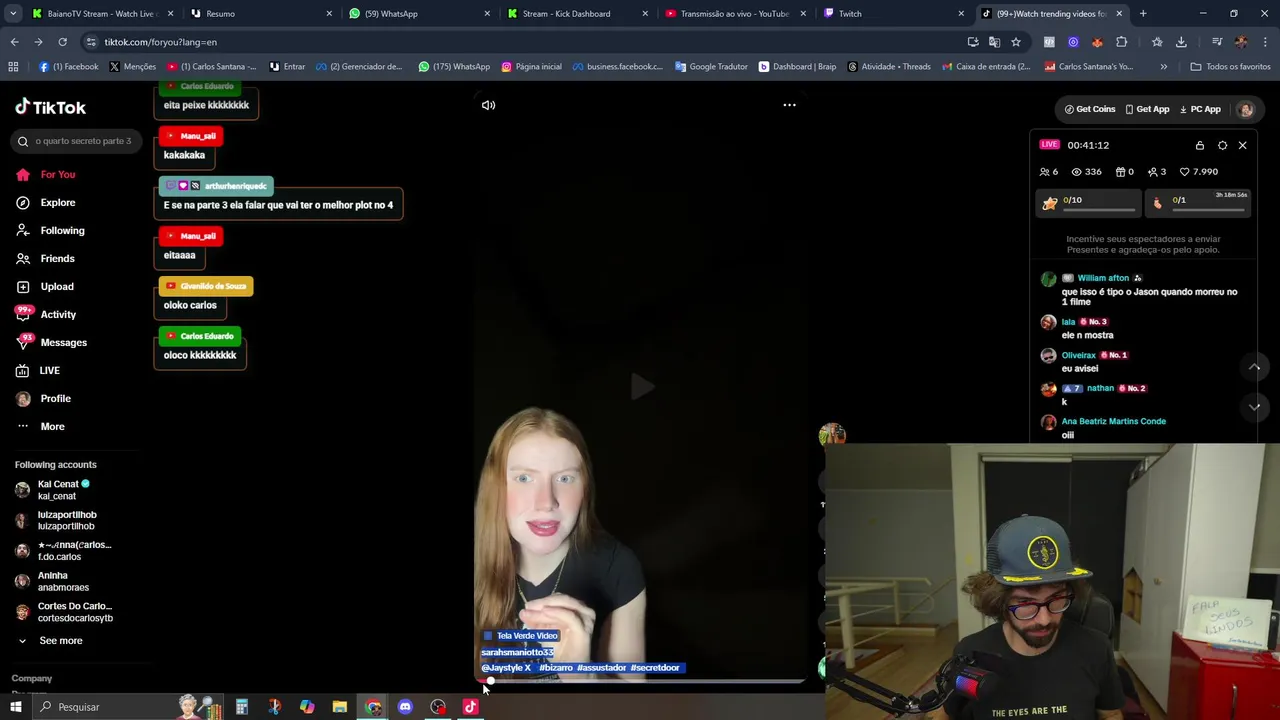1280x720 pixels.
Task: Click the video progress bar handle
Action: pyautogui.click(x=490, y=681)
